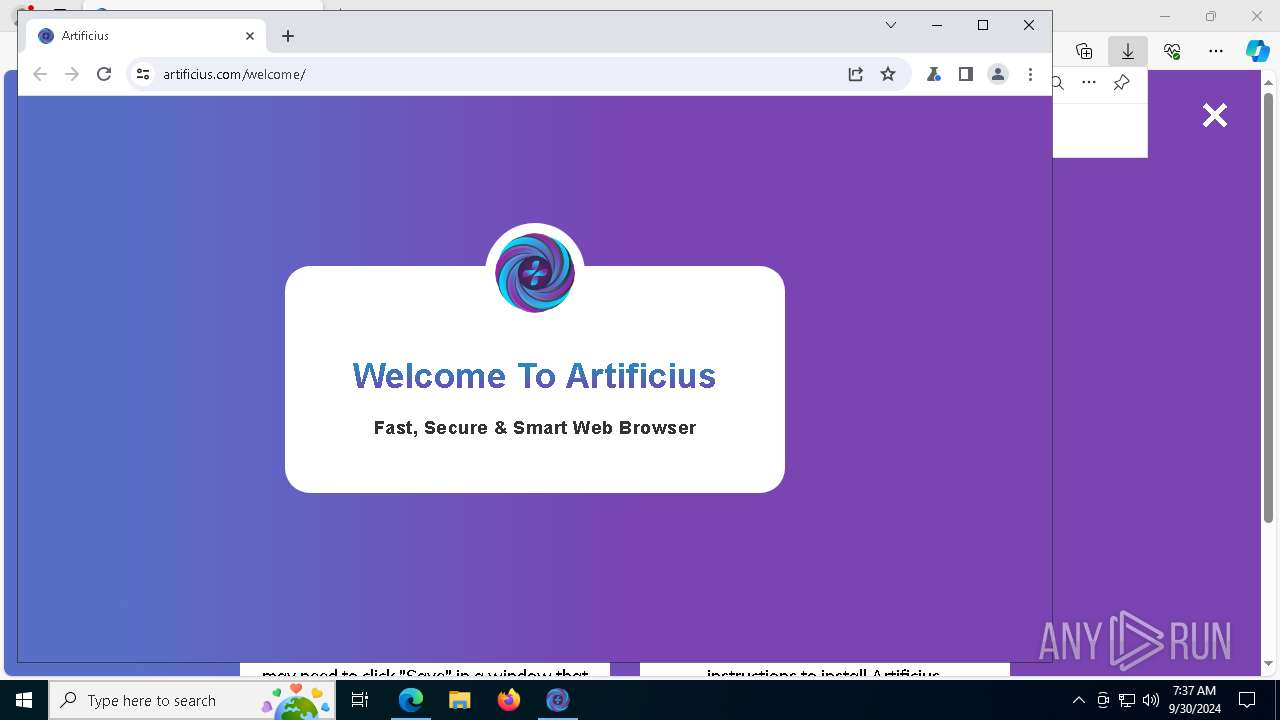Click Welcome To Artificius heading
The image size is (1280, 720).
coord(535,375)
